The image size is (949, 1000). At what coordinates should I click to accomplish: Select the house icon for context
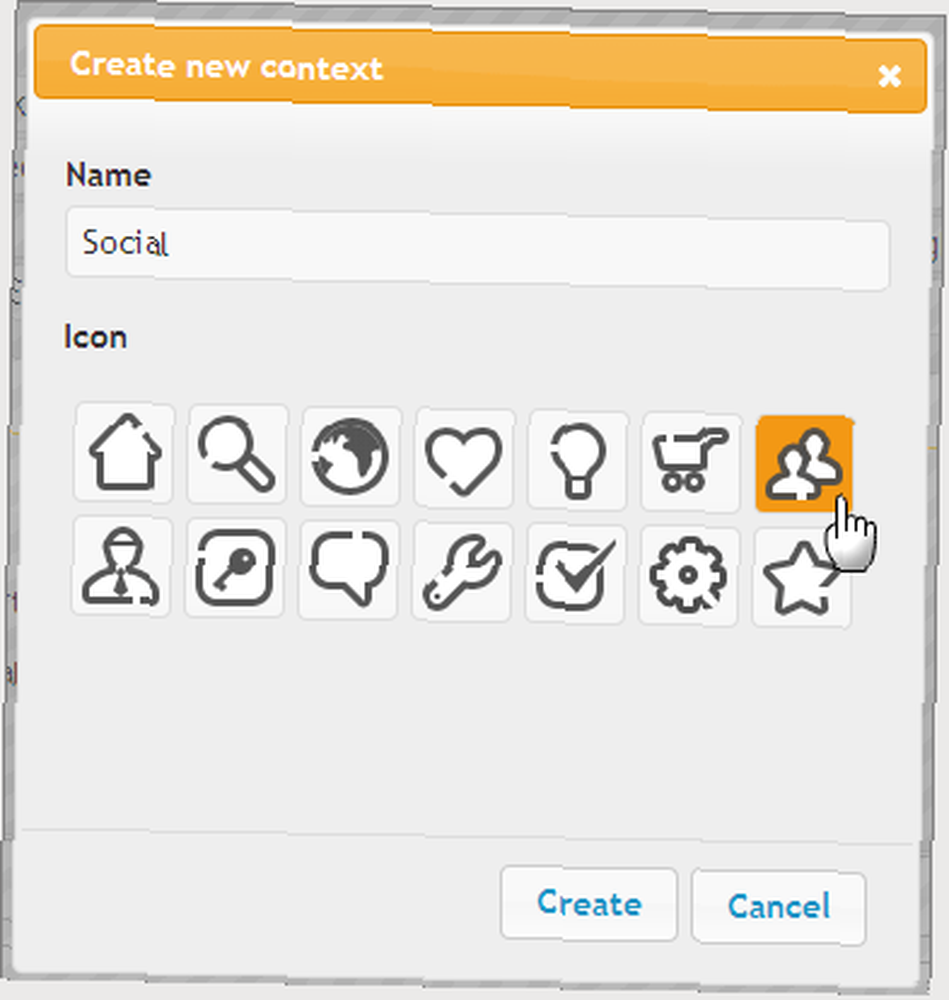(124, 452)
